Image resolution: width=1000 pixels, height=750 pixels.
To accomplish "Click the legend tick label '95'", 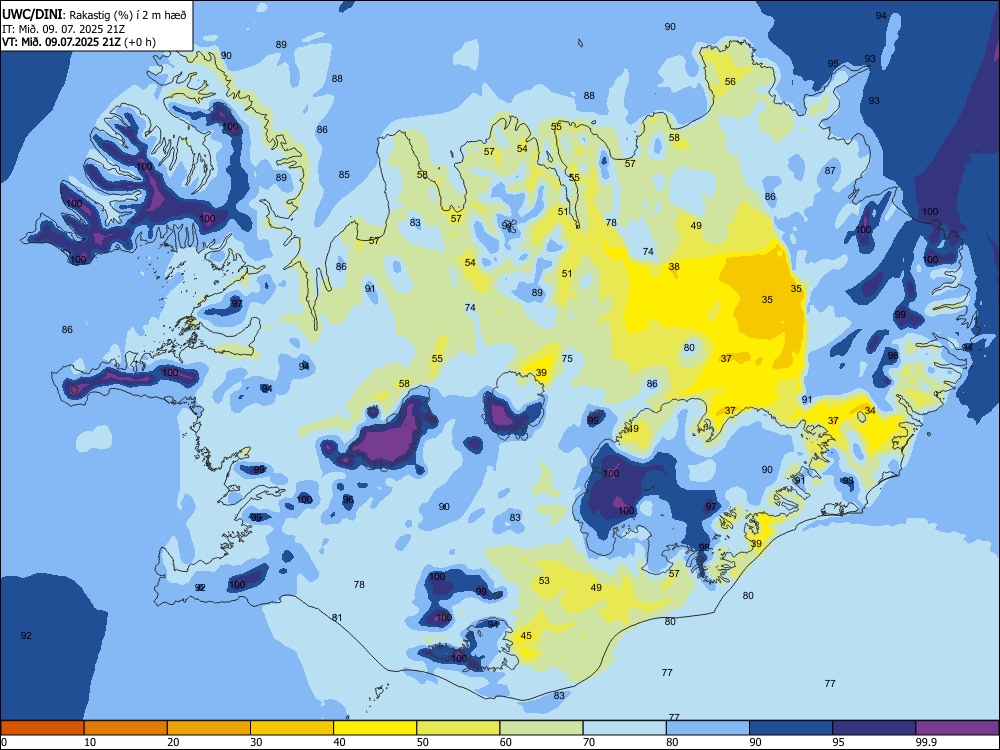I will 839,742.
